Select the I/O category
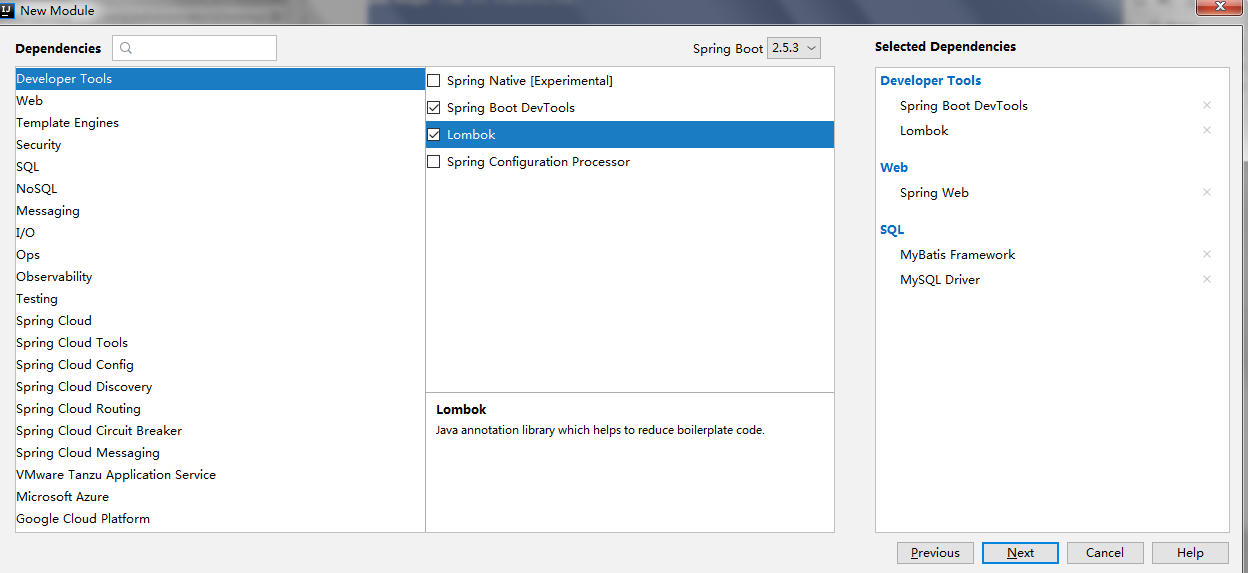The width and height of the screenshot is (1248, 573). (x=220, y=233)
